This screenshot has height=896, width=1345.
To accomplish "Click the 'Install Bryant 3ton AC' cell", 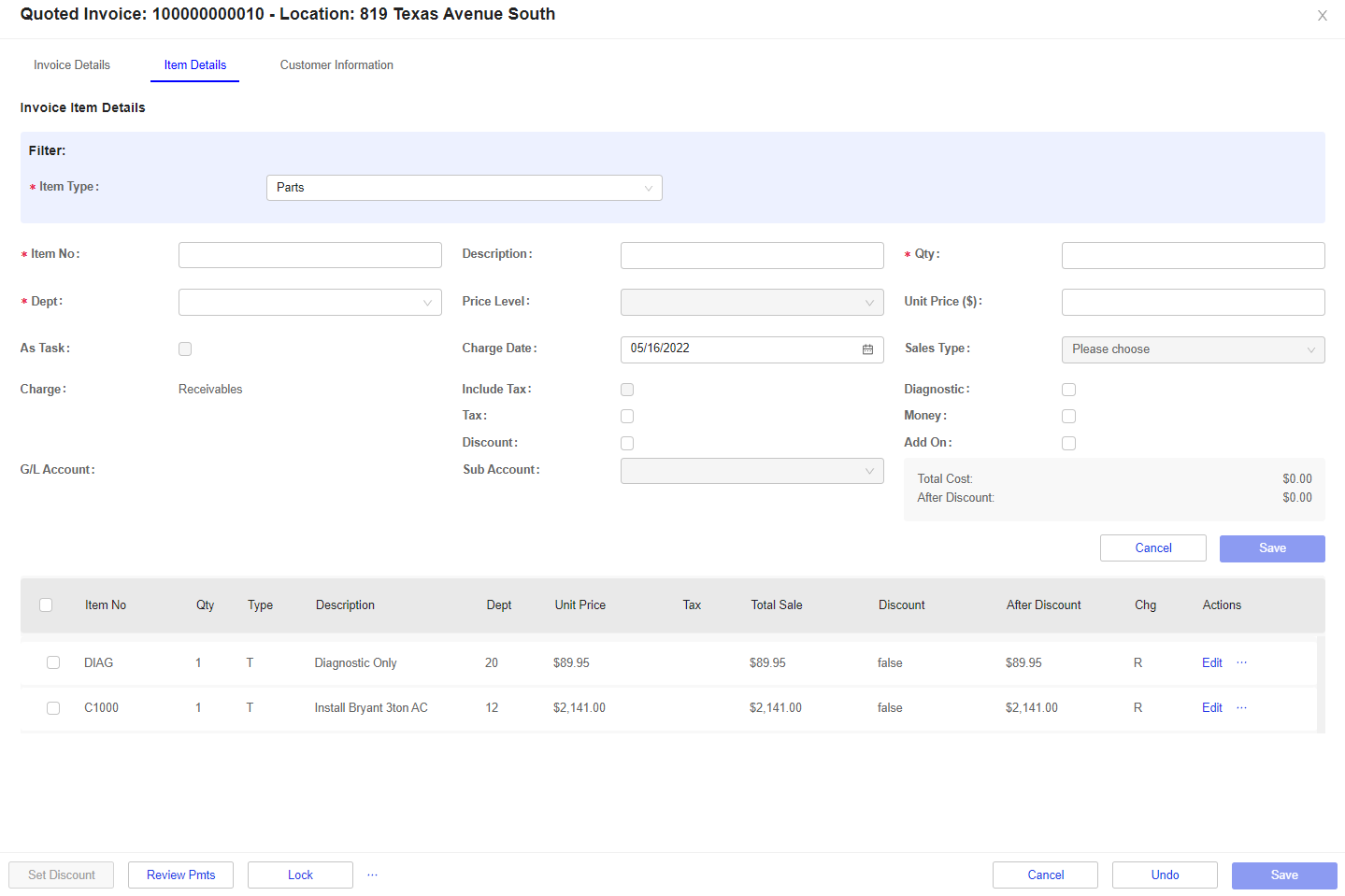I will (371, 707).
